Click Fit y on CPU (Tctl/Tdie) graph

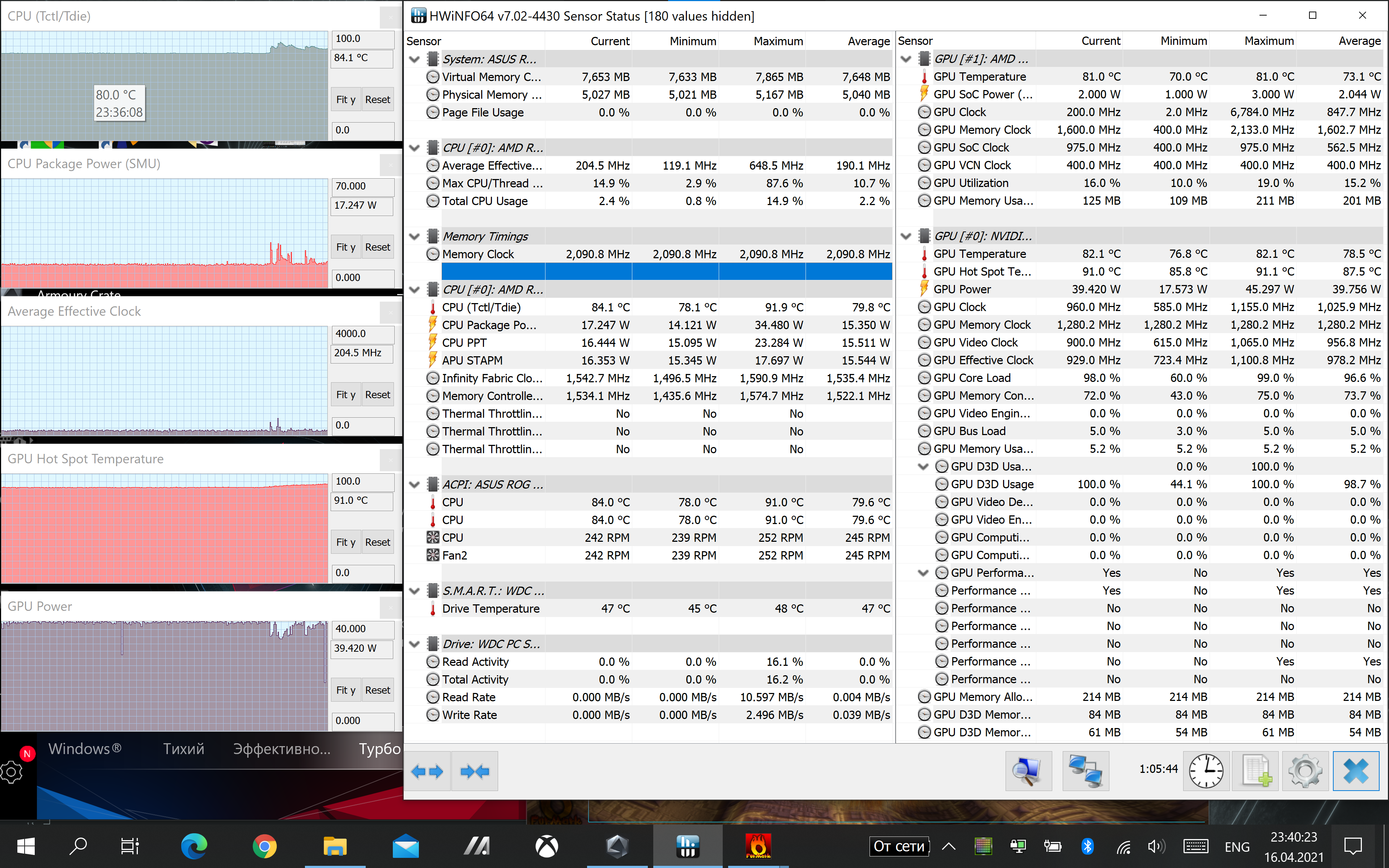click(345, 99)
